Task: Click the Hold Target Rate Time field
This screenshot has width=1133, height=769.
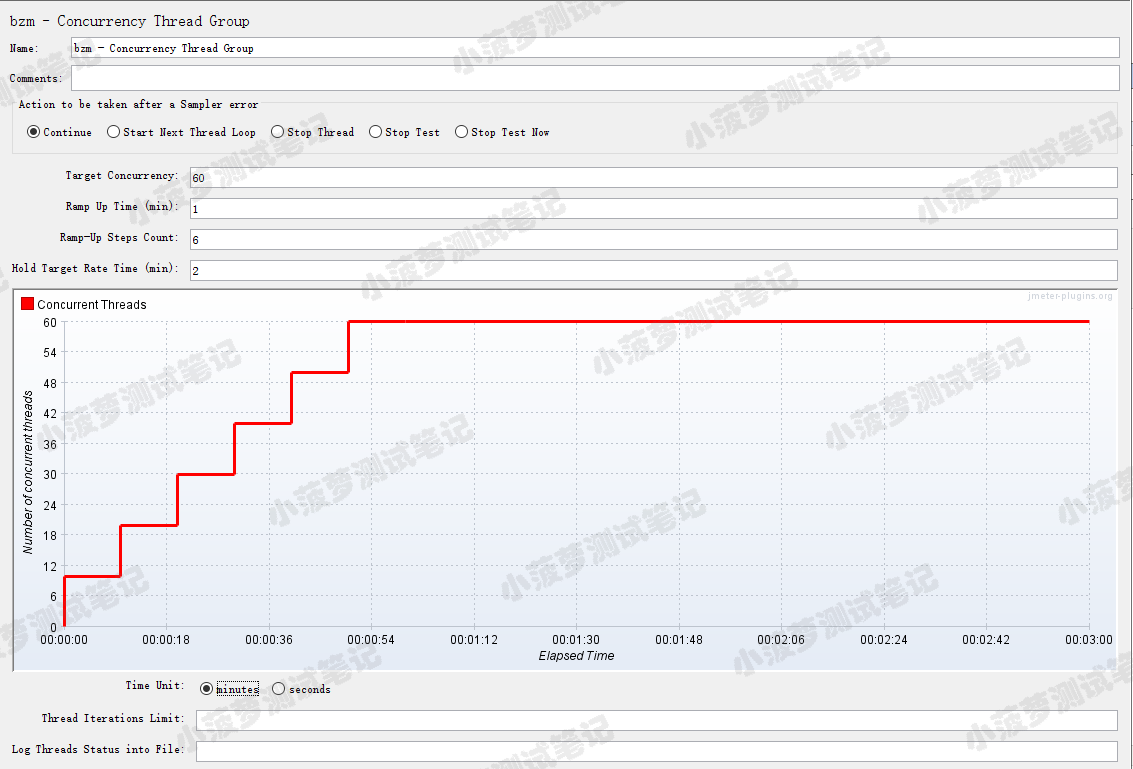Action: (x=653, y=270)
